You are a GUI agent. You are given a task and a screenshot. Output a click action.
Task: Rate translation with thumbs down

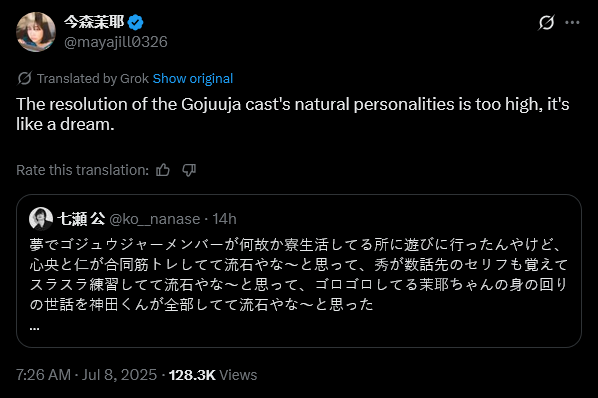coord(189,170)
